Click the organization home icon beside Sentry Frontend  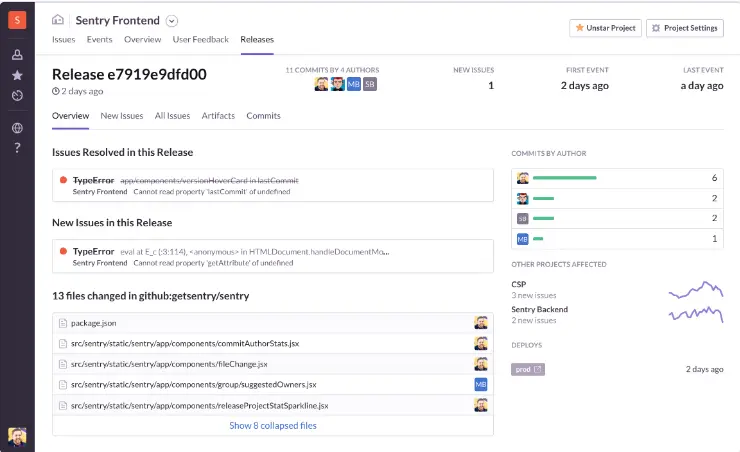(58, 20)
